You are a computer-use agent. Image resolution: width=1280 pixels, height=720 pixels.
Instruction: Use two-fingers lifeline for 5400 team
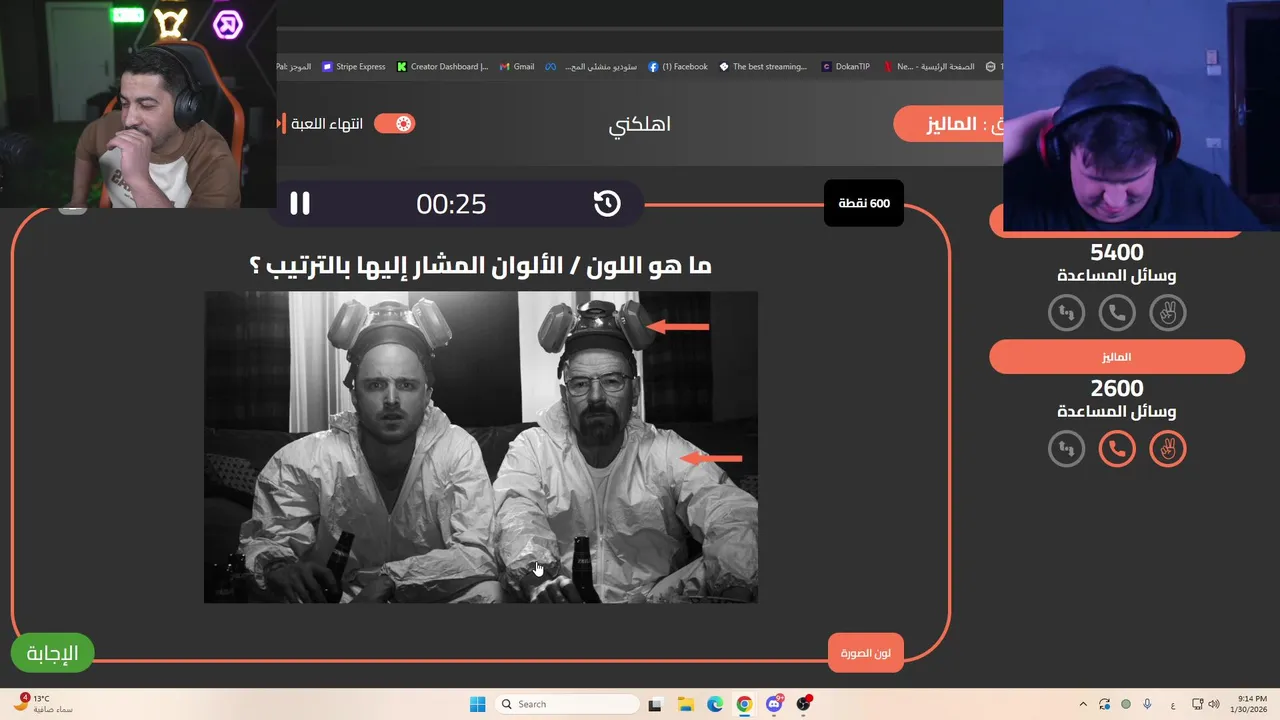[1167, 313]
